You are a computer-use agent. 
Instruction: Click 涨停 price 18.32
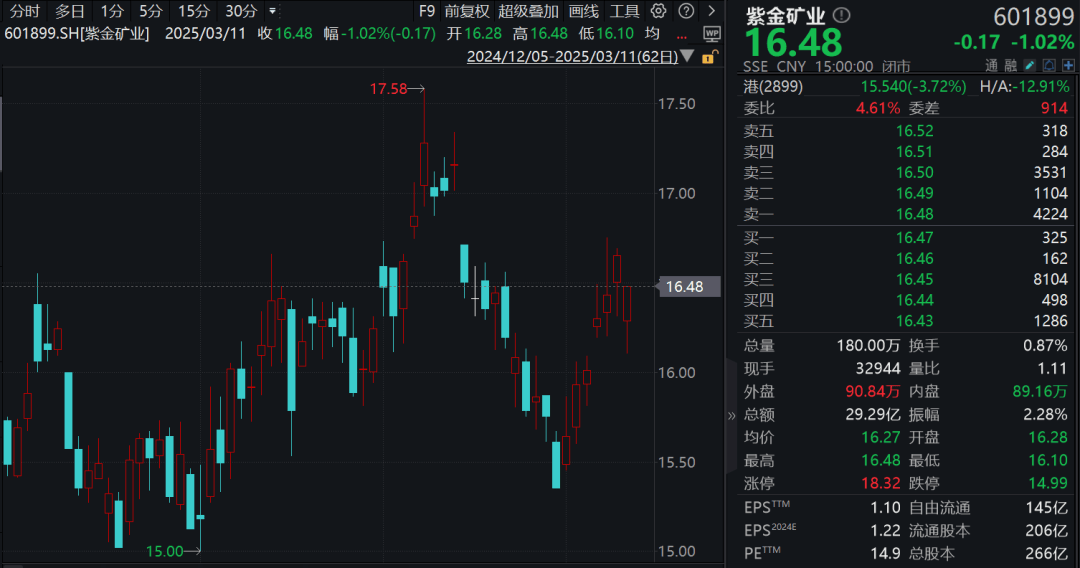point(880,483)
